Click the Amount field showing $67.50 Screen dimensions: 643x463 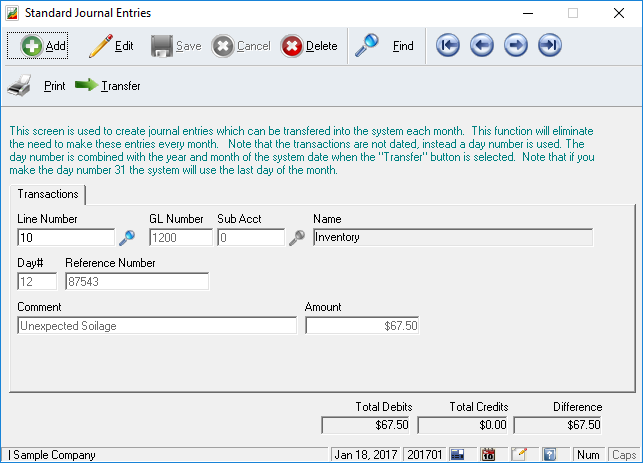click(362, 326)
